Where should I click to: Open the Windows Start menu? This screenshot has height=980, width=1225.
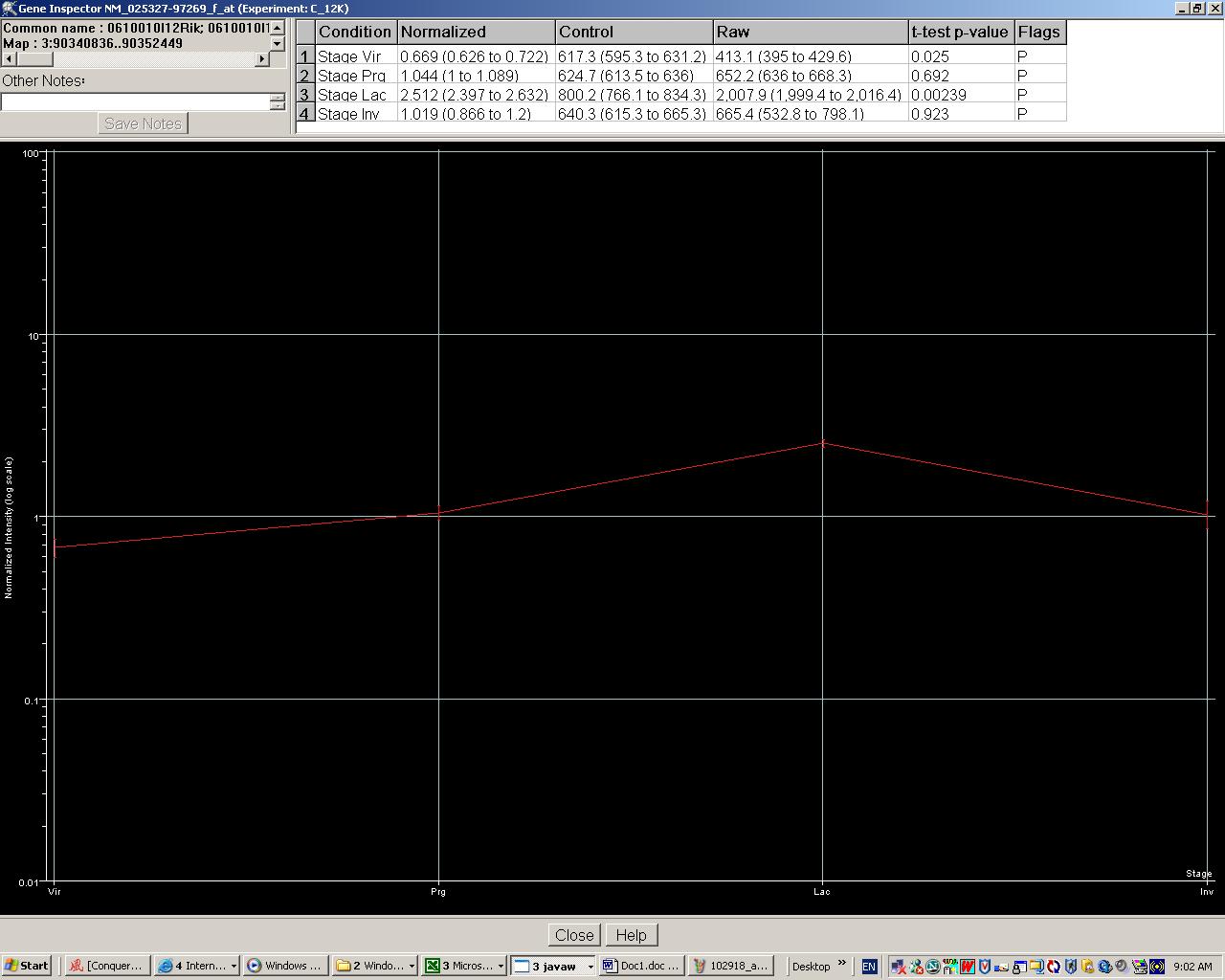pos(27,966)
